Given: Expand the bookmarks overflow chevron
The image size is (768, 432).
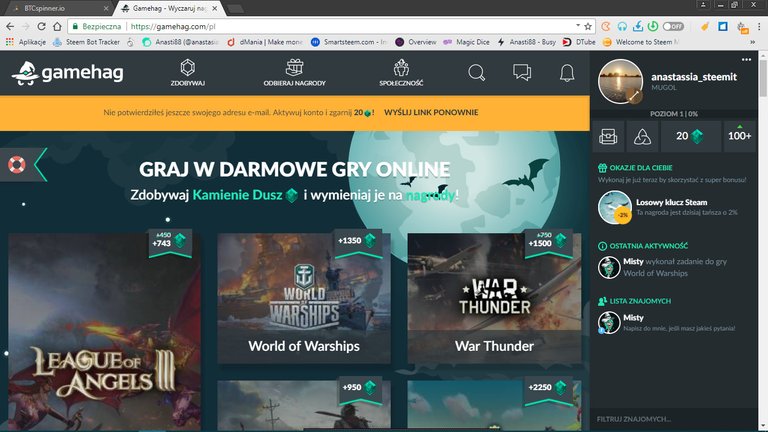Looking at the screenshot, I should point(752,42).
